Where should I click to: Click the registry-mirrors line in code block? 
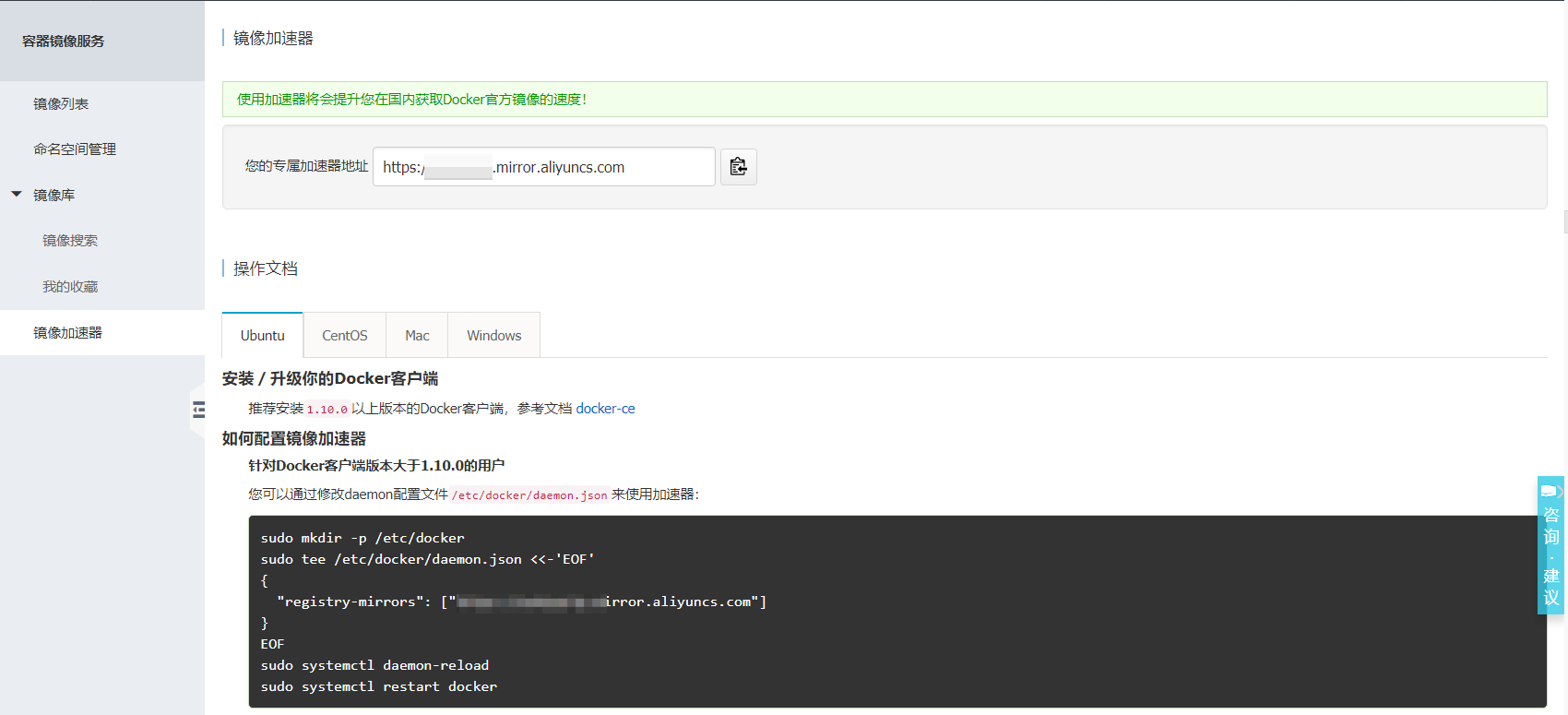(521, 602)
